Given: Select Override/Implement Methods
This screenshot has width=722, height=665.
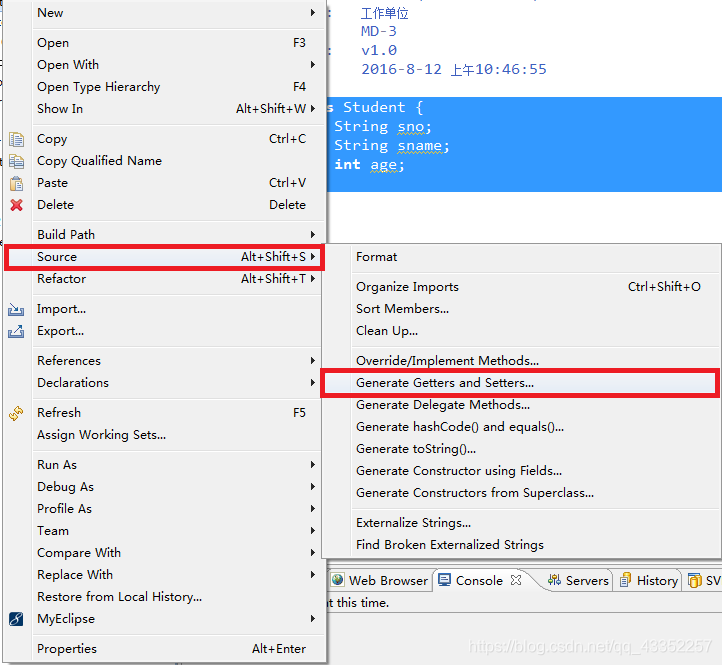Looking at the screenshot, I should pyautogui.click(x=521, y=361).
